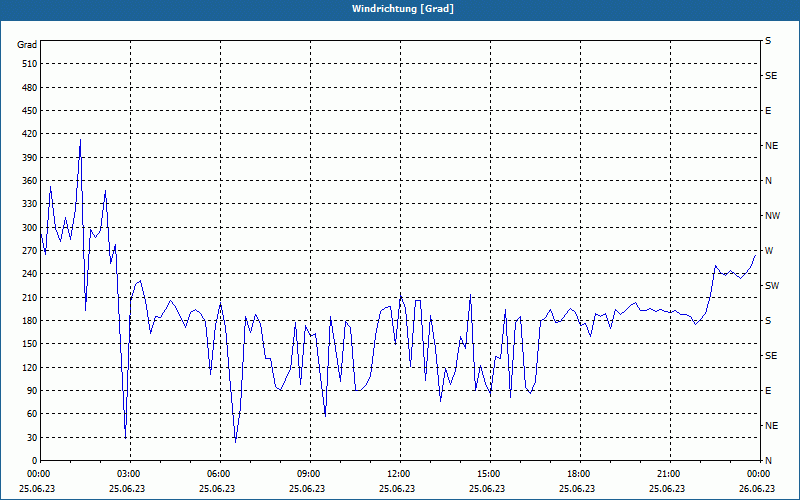Select the 510 y-axis value
This screenshot has width=800, height=500.
tap(30, 64)
